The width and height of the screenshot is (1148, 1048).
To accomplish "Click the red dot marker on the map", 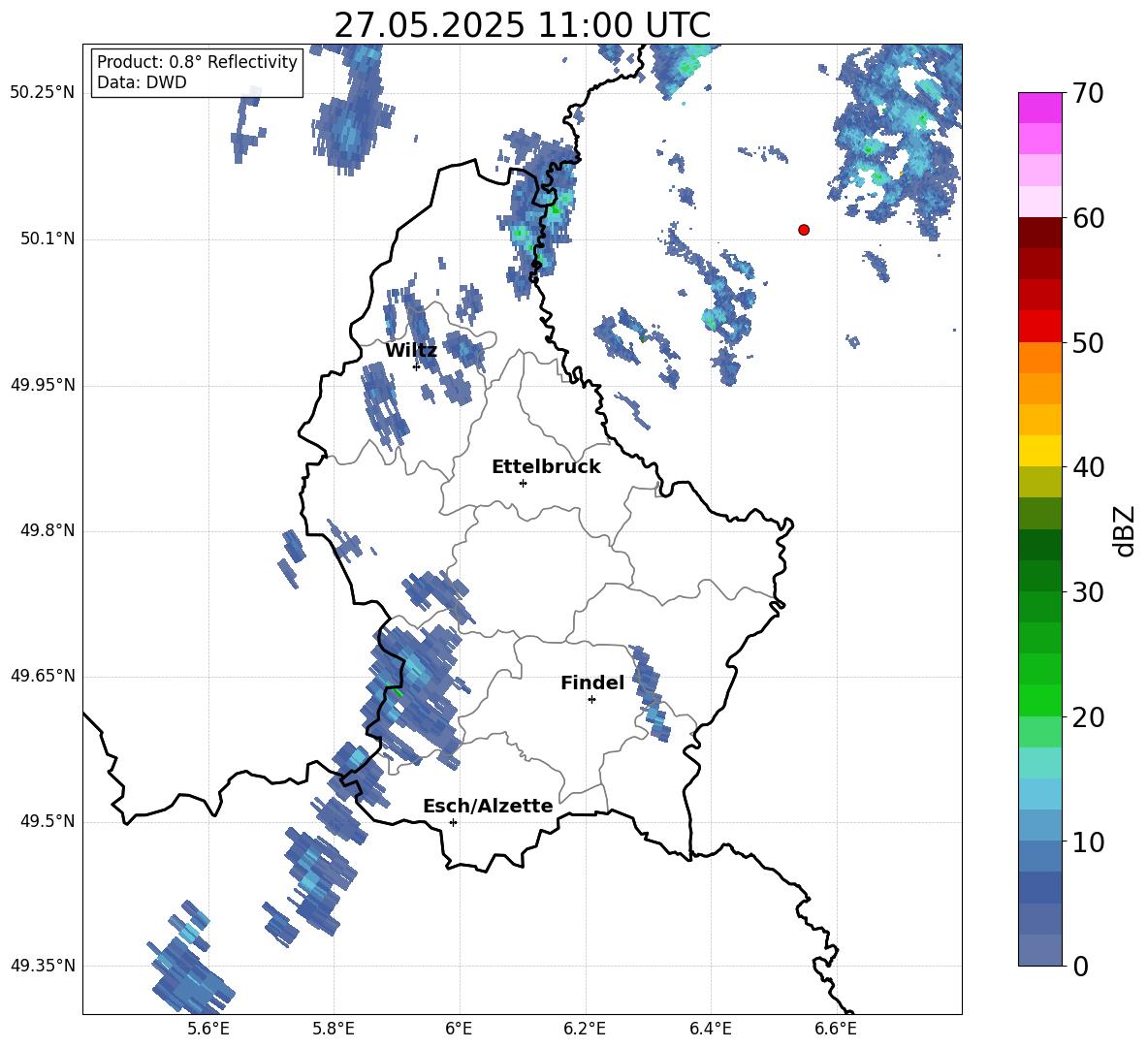I will coord(804,230).
